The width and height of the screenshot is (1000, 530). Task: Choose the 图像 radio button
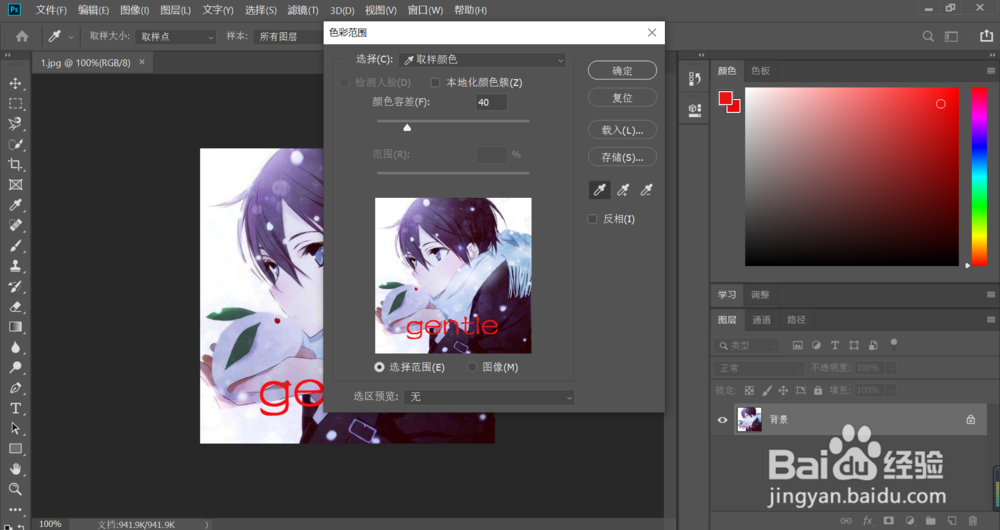point(472,367)
